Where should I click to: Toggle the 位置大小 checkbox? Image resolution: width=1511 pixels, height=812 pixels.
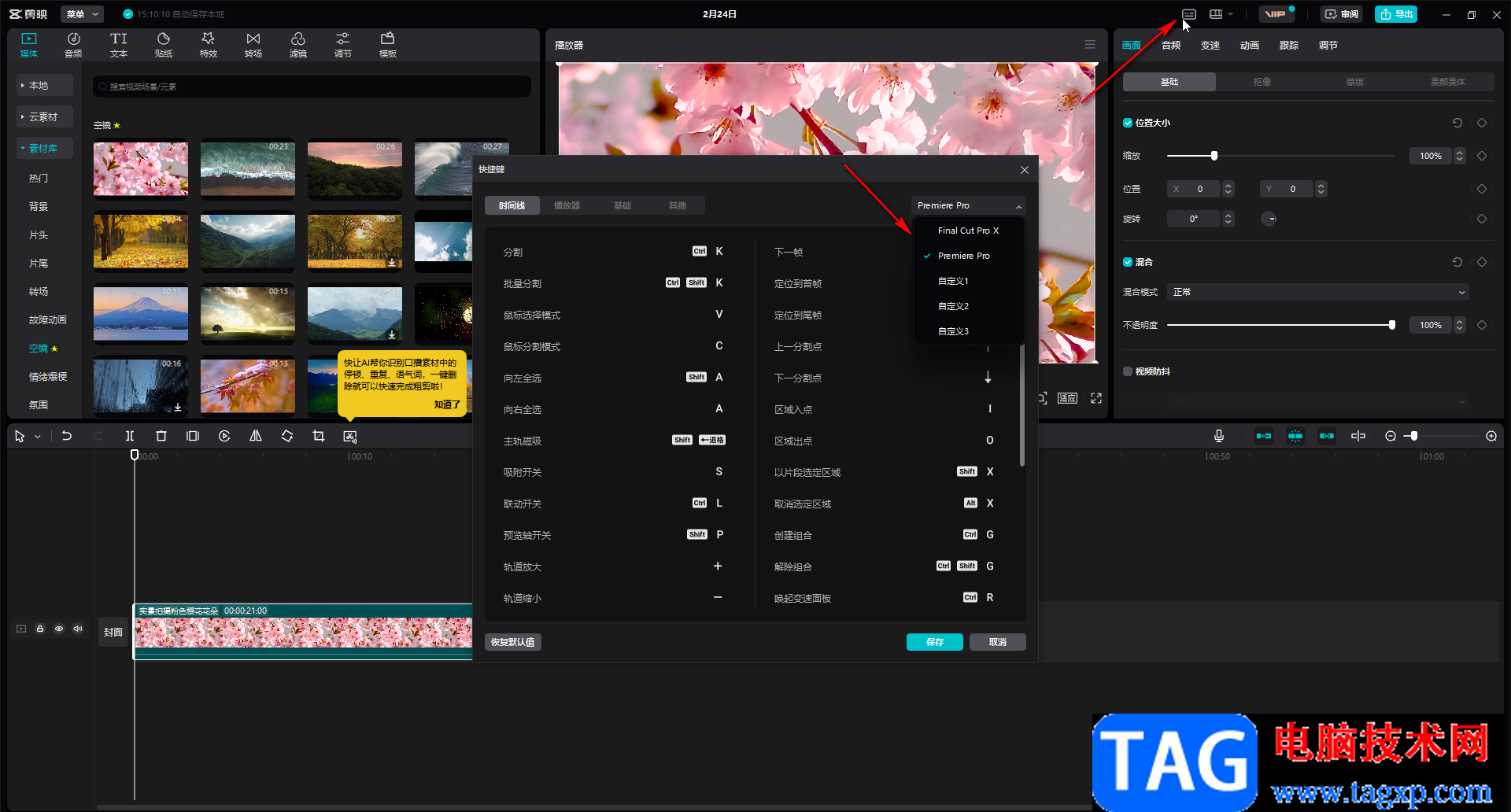click(1128, 123)
